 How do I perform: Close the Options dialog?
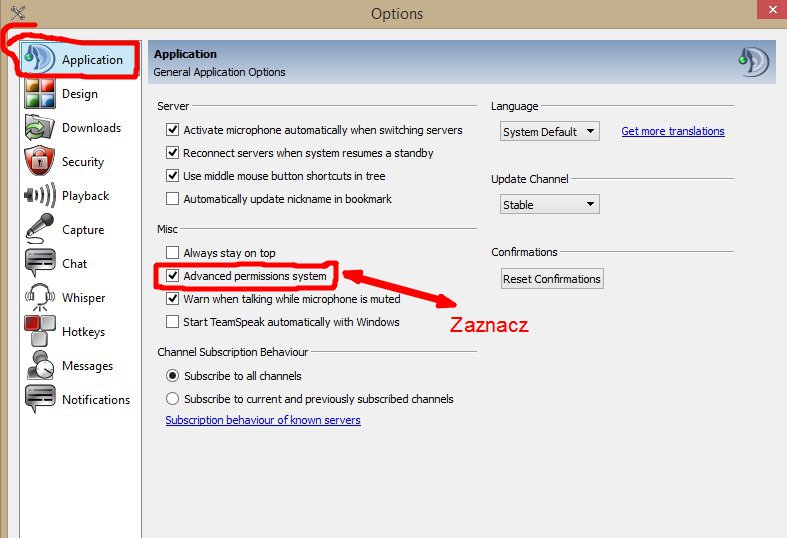(772, 10)
